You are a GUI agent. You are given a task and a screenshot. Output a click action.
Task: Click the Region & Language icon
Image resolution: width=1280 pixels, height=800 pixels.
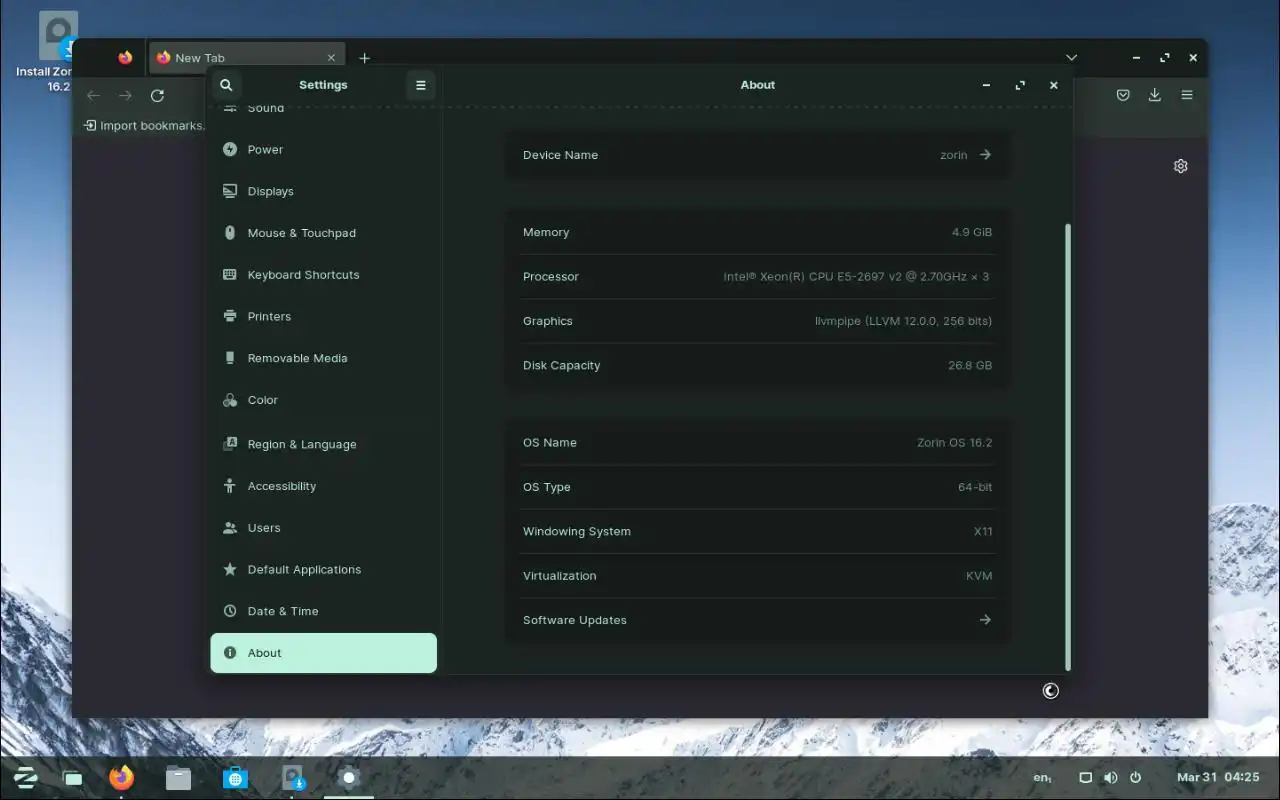[x=230, y=444]
